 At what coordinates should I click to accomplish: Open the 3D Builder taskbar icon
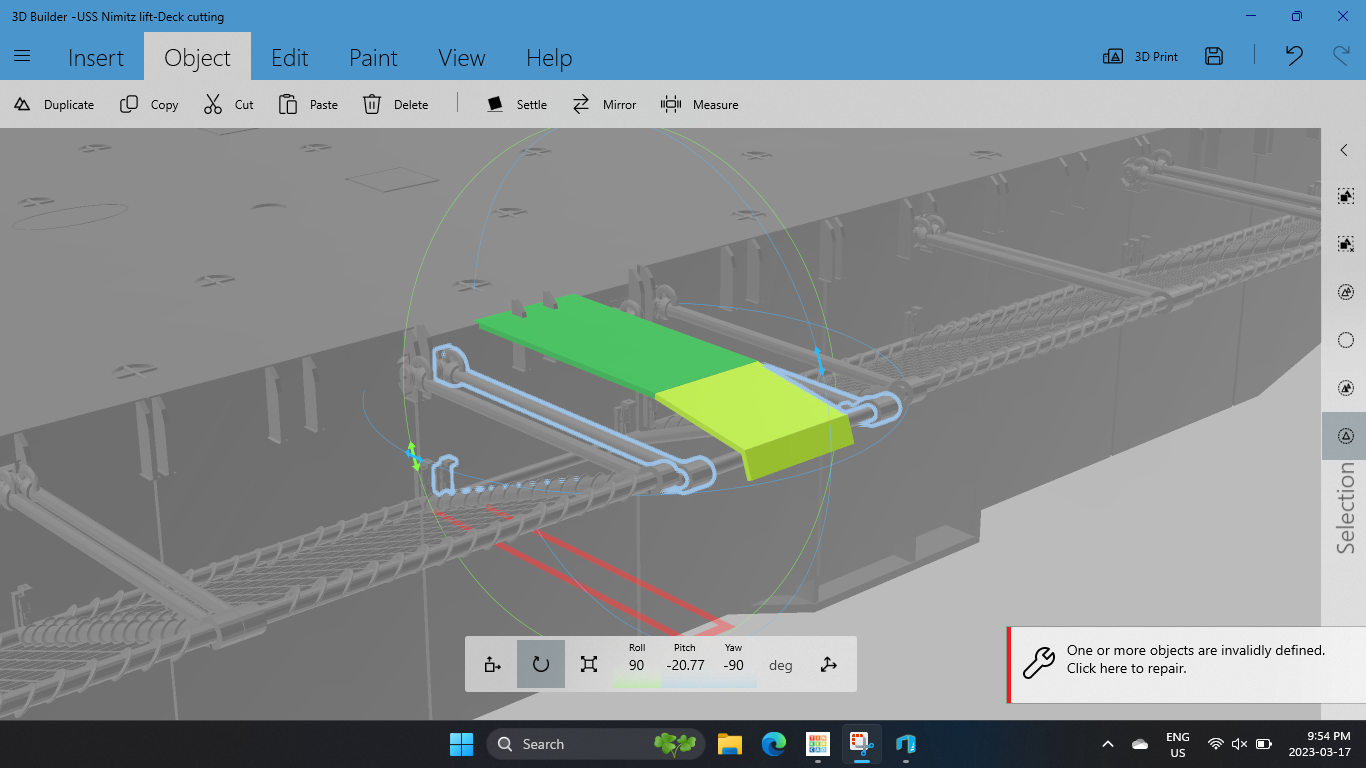906,744
